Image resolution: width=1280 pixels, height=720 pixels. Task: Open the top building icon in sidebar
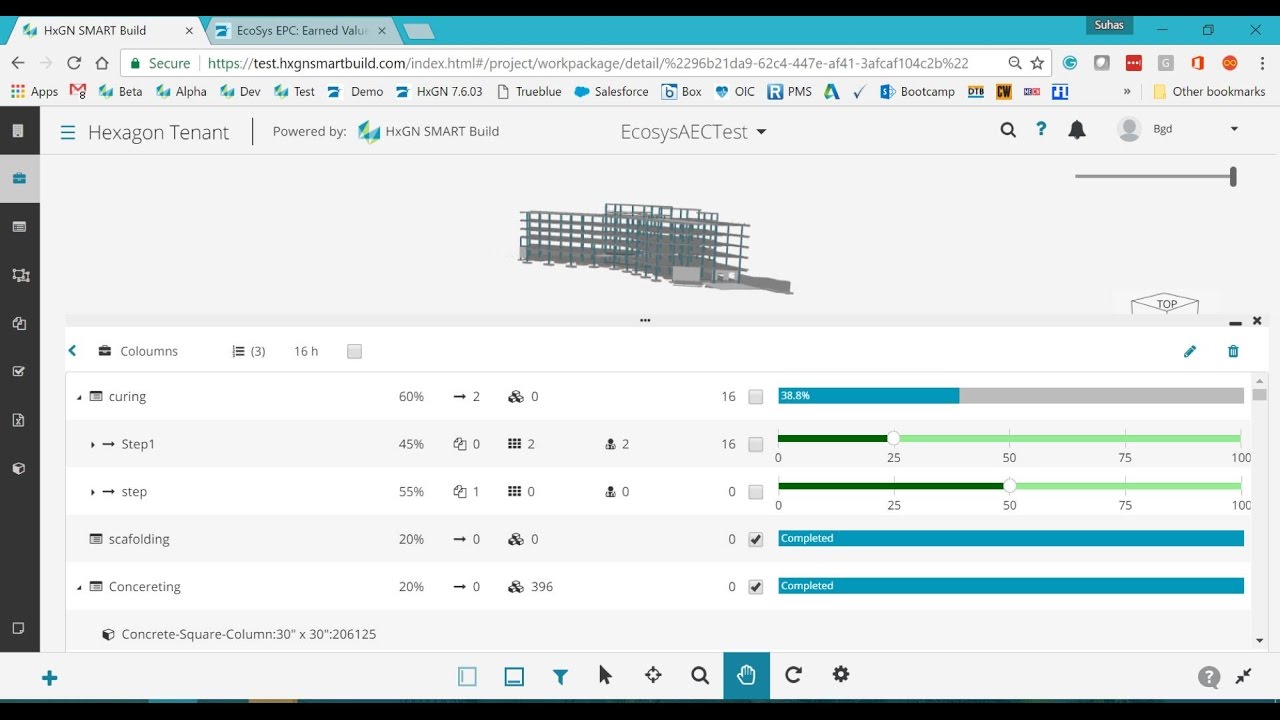point(18,131)
